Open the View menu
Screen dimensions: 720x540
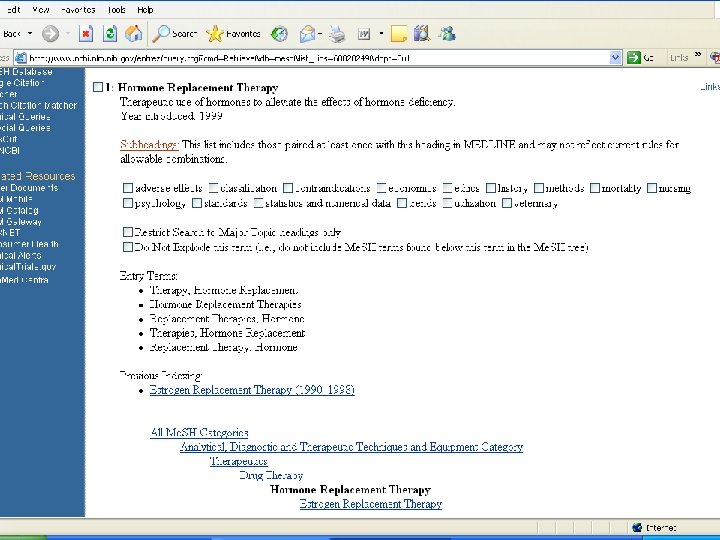pos(40,10)
